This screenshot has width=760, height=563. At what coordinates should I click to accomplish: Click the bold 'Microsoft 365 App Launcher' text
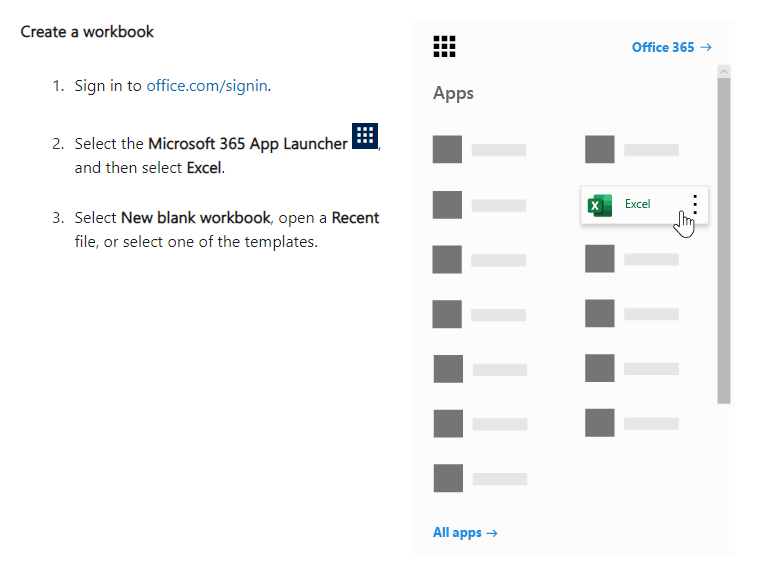tap(248, 144)
